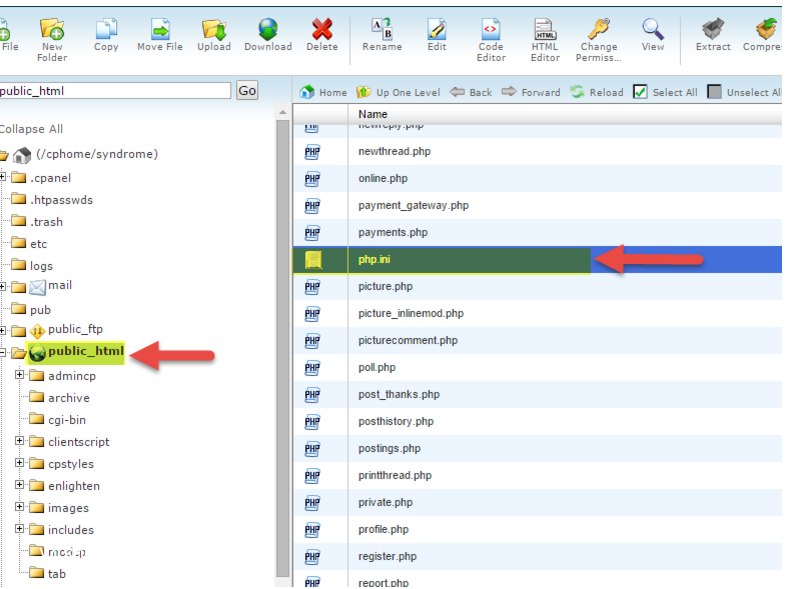791x589 pixels.
Task: Expand the .cpanel folder
Action: coord(3,176)
